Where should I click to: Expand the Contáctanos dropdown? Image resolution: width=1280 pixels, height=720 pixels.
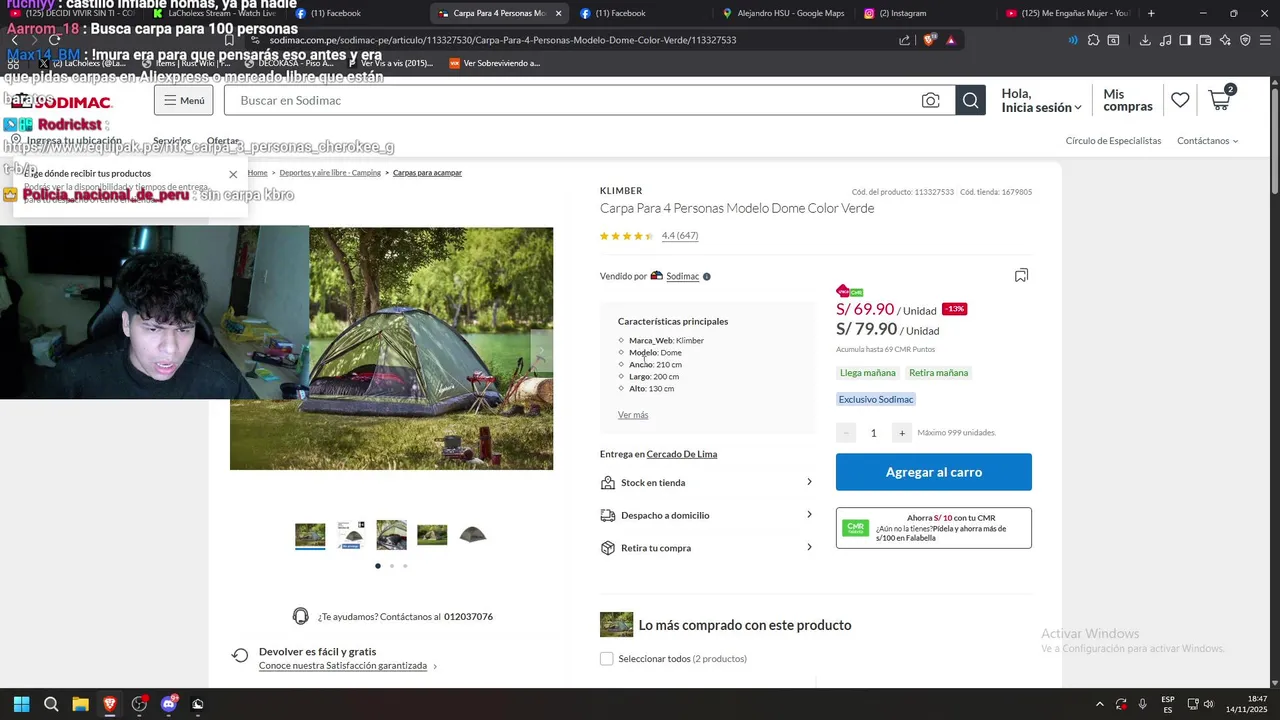point(1207,141)
